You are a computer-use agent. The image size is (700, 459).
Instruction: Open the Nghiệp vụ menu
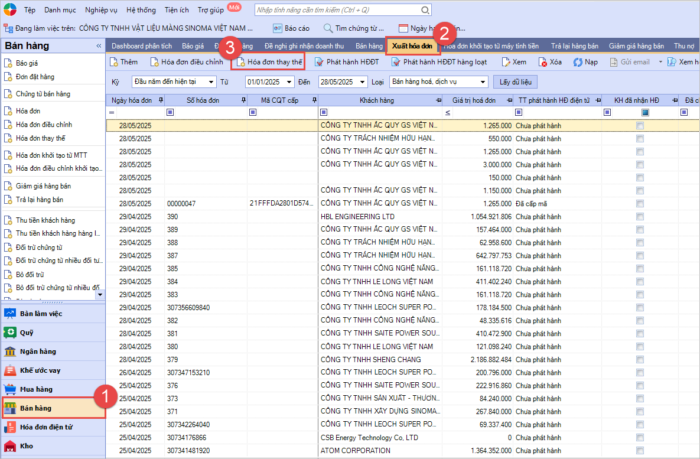click(100, 9)
